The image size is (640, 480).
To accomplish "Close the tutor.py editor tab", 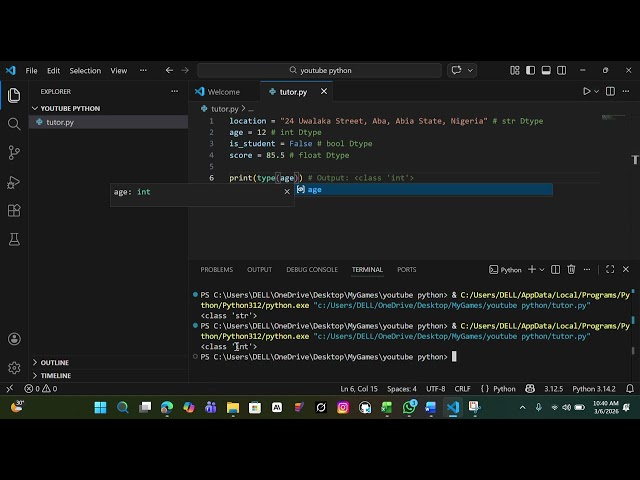I will pyautogui.click(x=324, y=91).
